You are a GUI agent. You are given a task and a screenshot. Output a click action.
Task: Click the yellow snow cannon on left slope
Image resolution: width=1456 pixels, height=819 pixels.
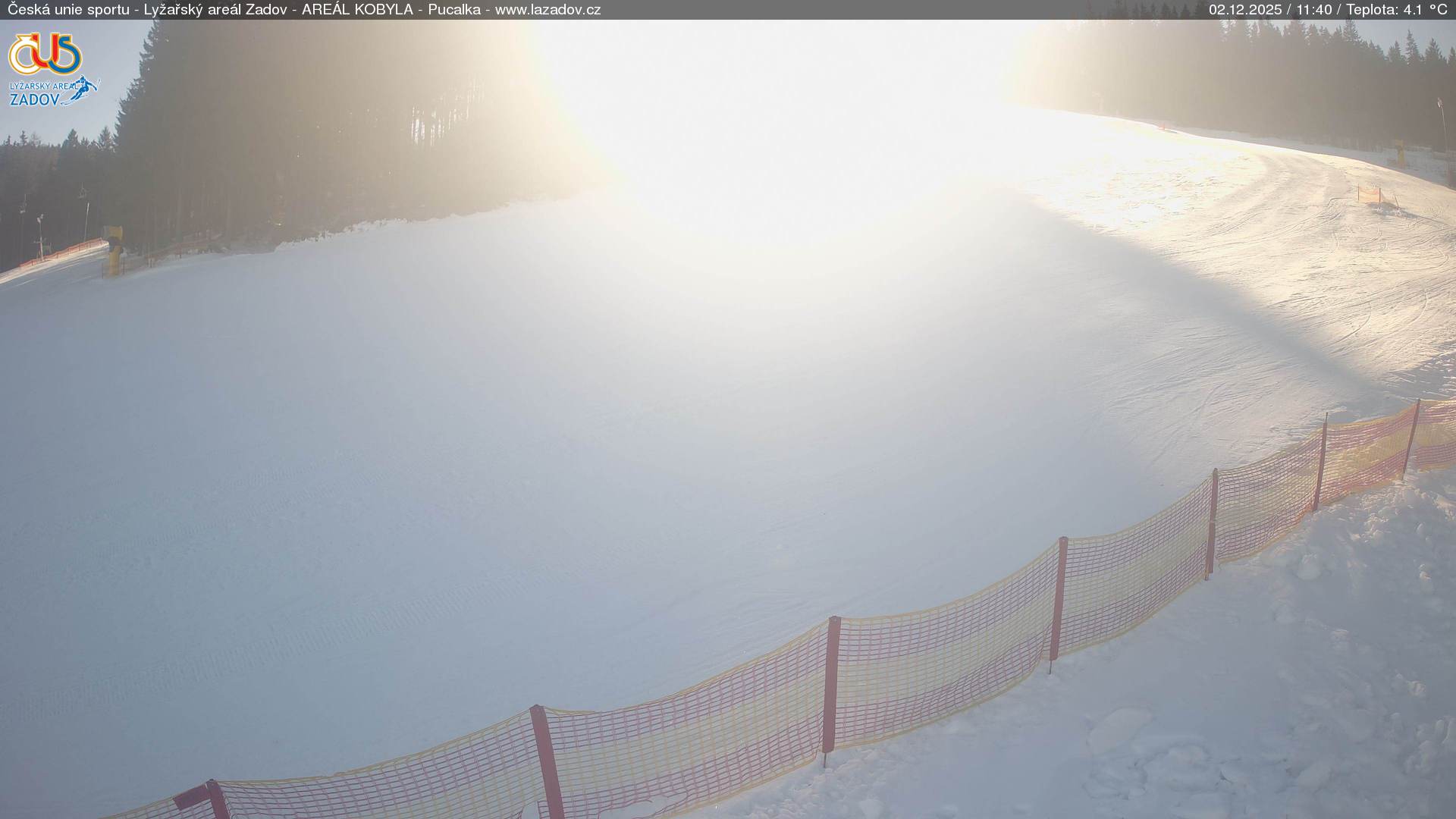pyautogui.click(x=114, y=250)
